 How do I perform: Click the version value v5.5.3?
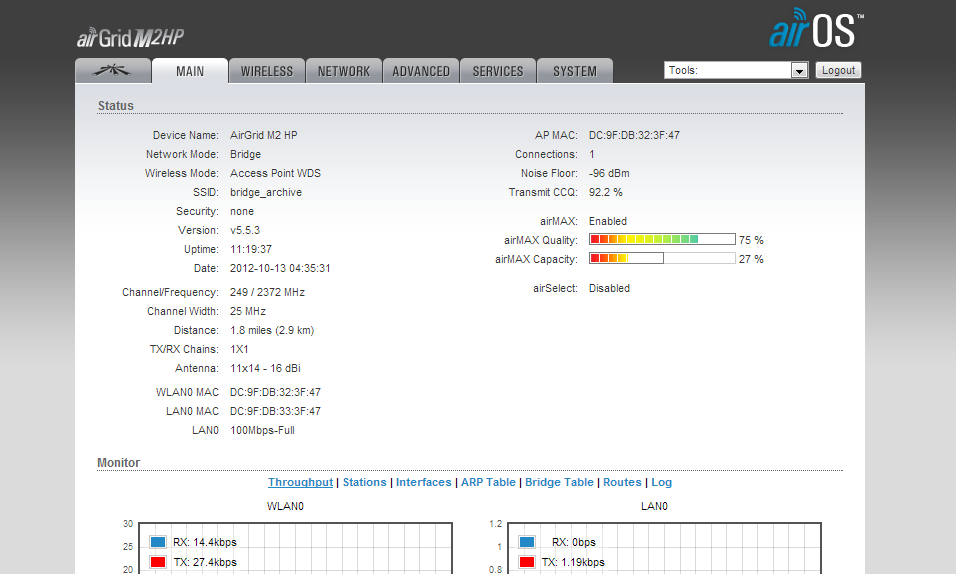point(244,230)
